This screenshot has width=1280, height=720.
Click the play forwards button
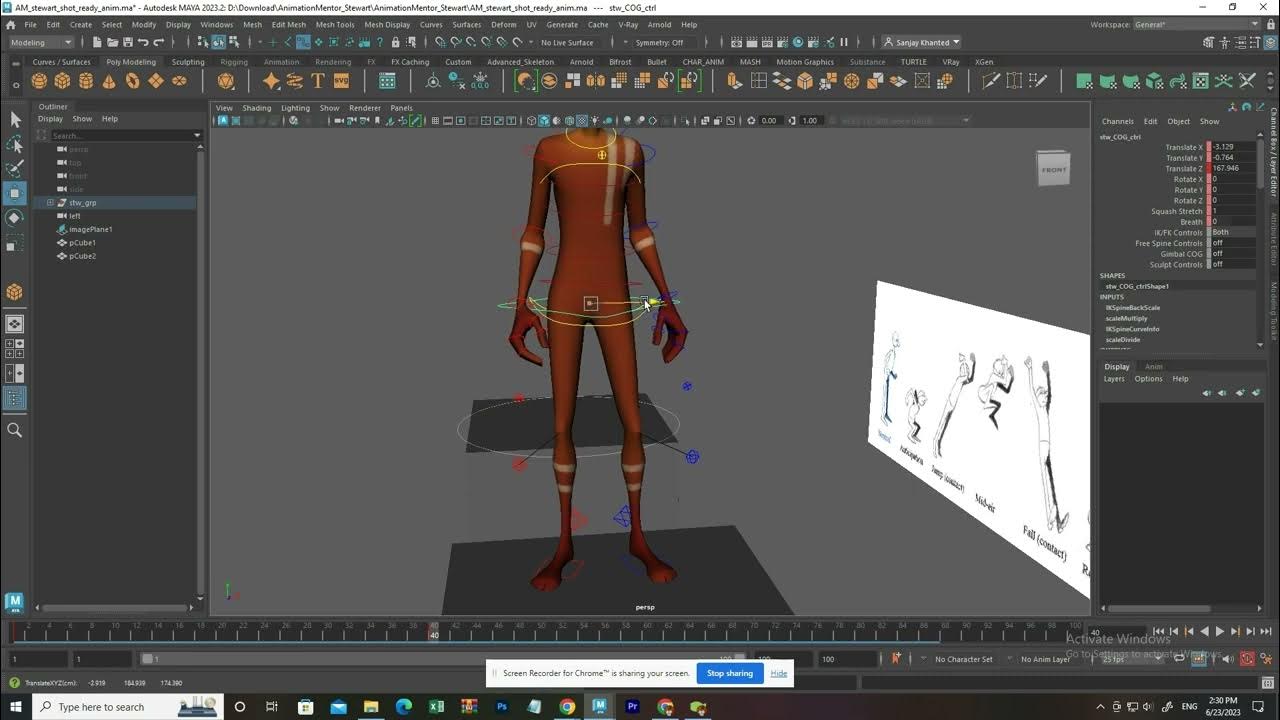coord(1219,632)
